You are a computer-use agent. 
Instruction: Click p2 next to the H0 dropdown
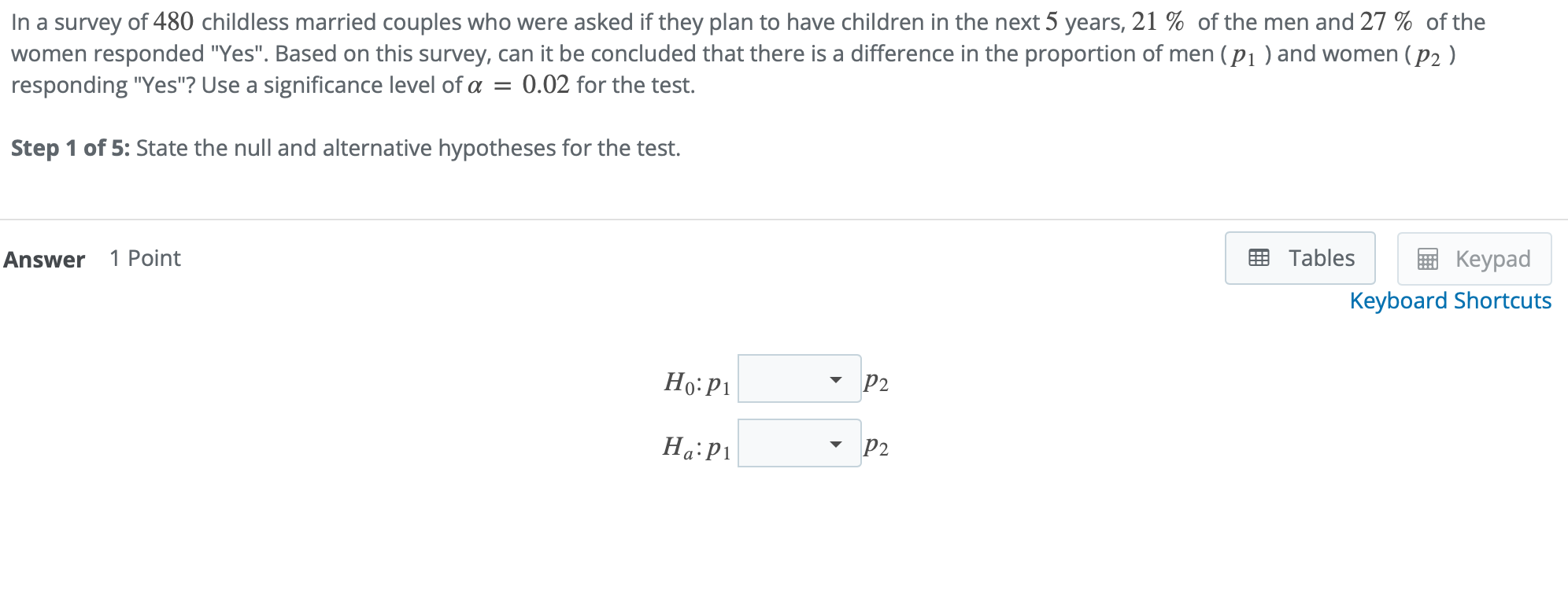tap(876, 382)
